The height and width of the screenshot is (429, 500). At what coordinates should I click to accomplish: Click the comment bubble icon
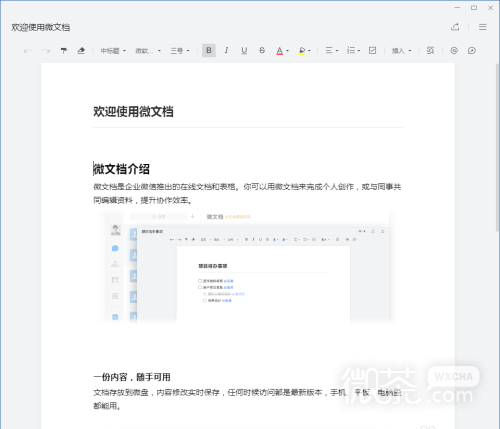pos(472,50)
